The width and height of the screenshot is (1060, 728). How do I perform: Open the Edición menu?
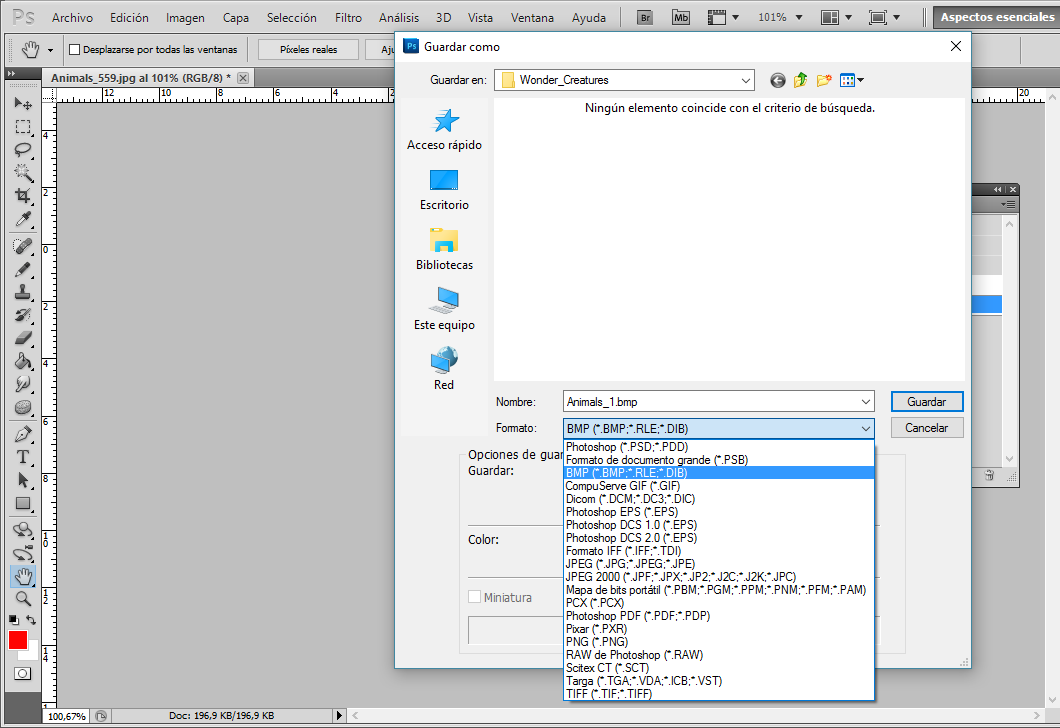pyautogui.click(x=129, y=18)
